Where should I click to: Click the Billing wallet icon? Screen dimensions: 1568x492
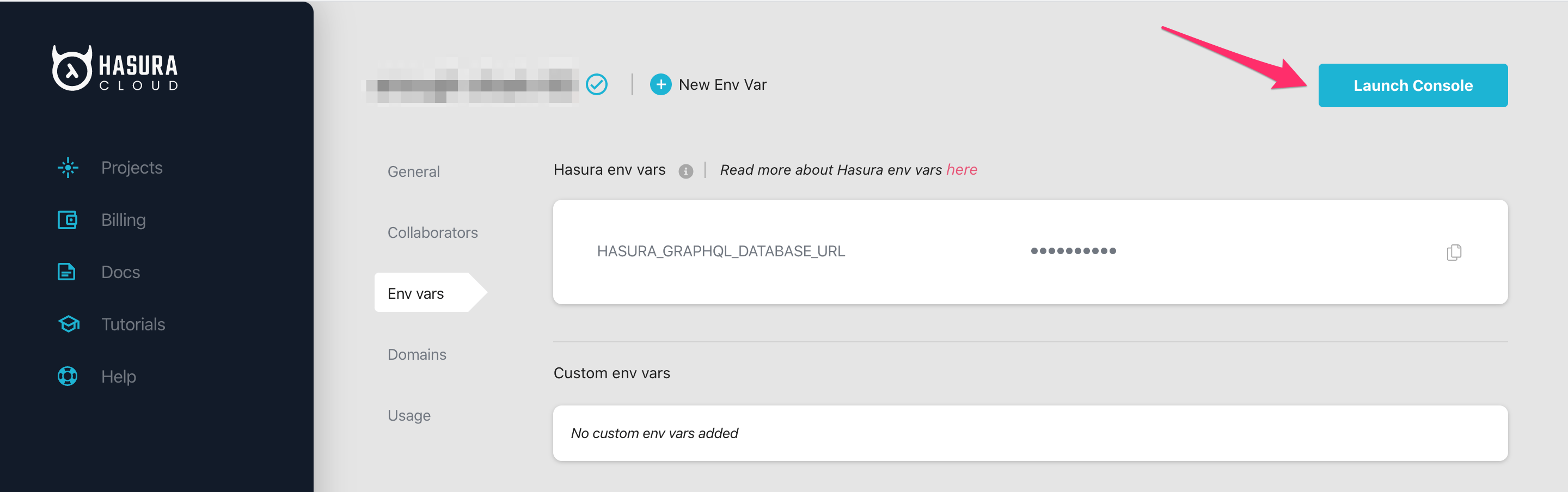point(68,219)
